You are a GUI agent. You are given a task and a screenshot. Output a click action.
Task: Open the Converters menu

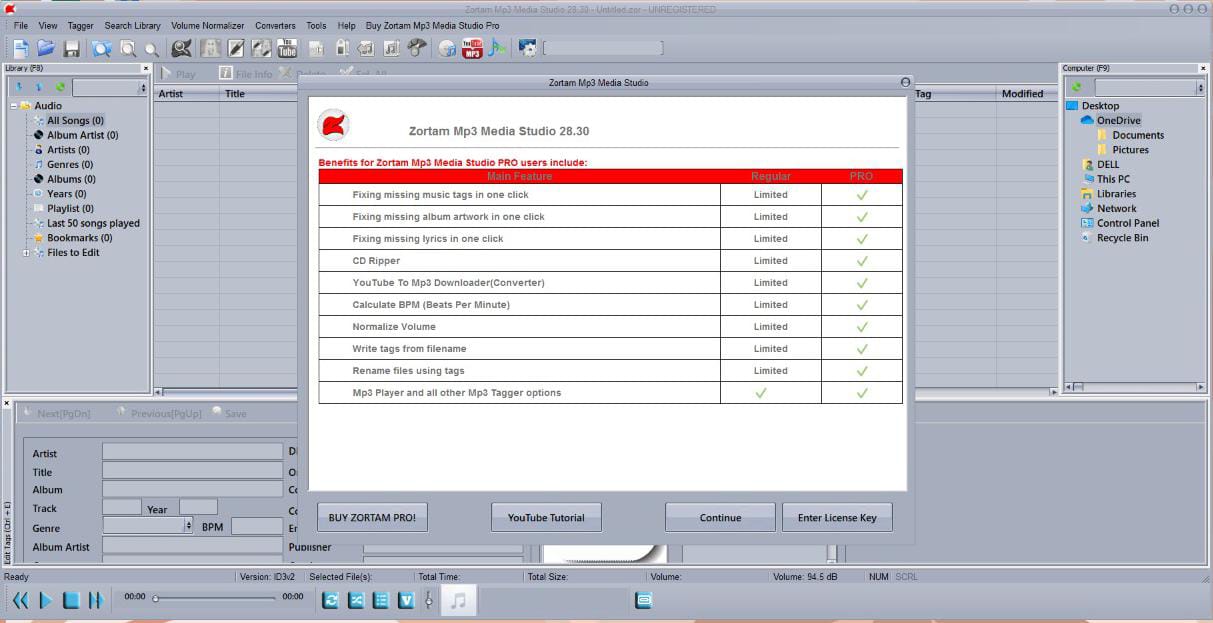(275, 26)
